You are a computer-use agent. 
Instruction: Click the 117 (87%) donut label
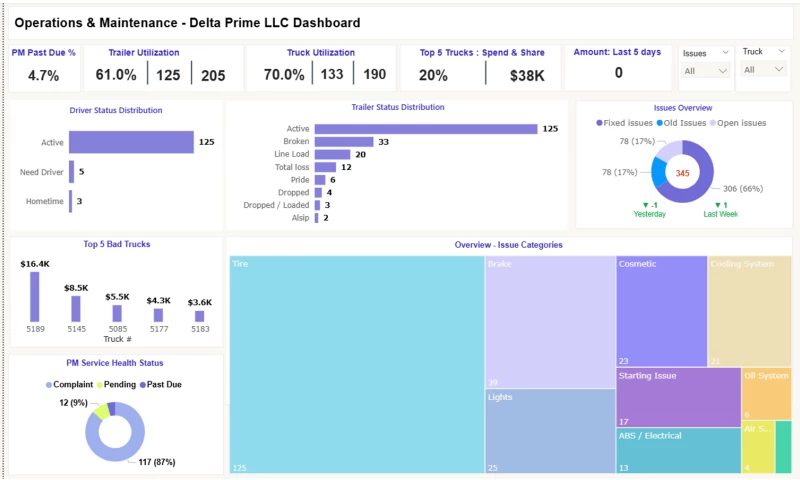(x=157, y=462)
